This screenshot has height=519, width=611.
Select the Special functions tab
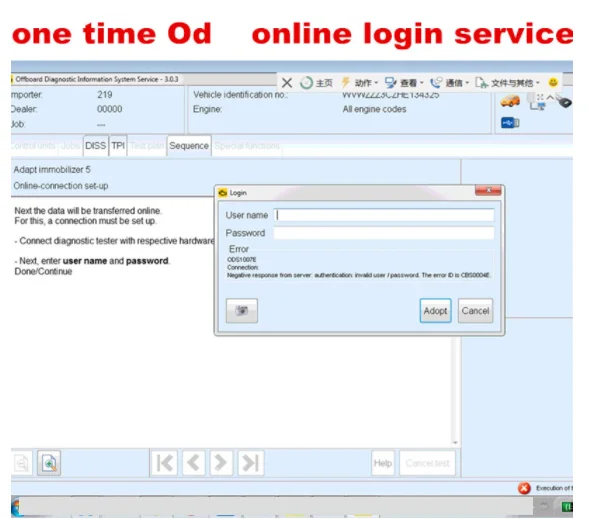(247, 146)
